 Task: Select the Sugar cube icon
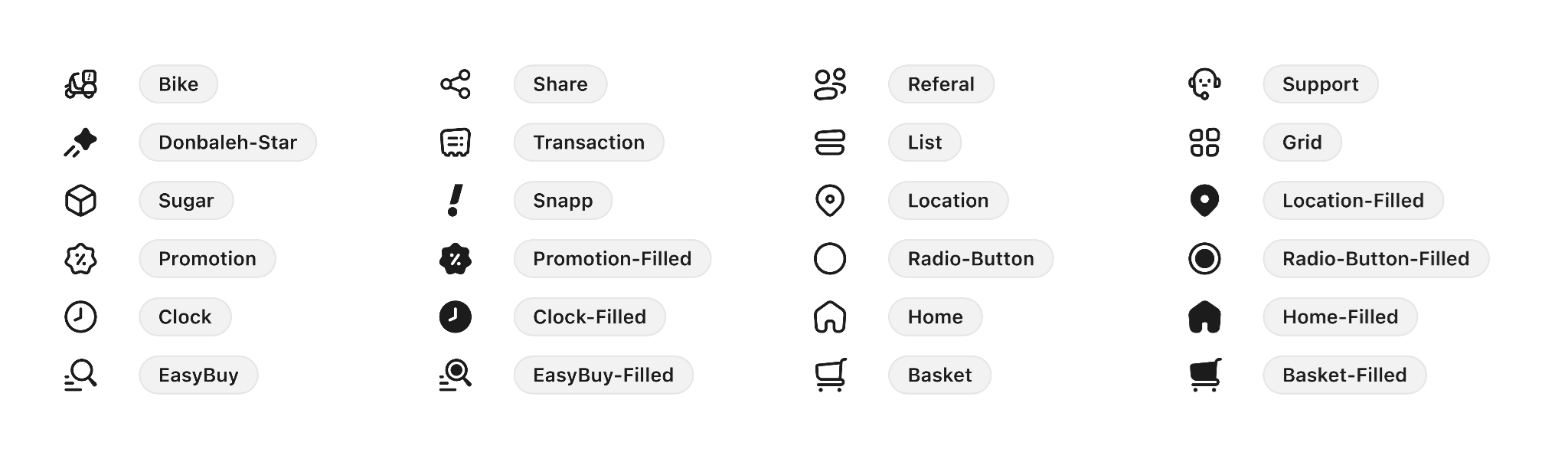click(80, 201)
